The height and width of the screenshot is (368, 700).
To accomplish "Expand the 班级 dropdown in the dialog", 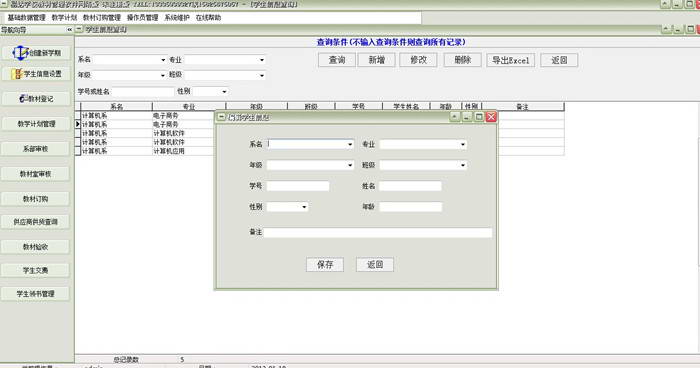I will click(x=463, y=165).
